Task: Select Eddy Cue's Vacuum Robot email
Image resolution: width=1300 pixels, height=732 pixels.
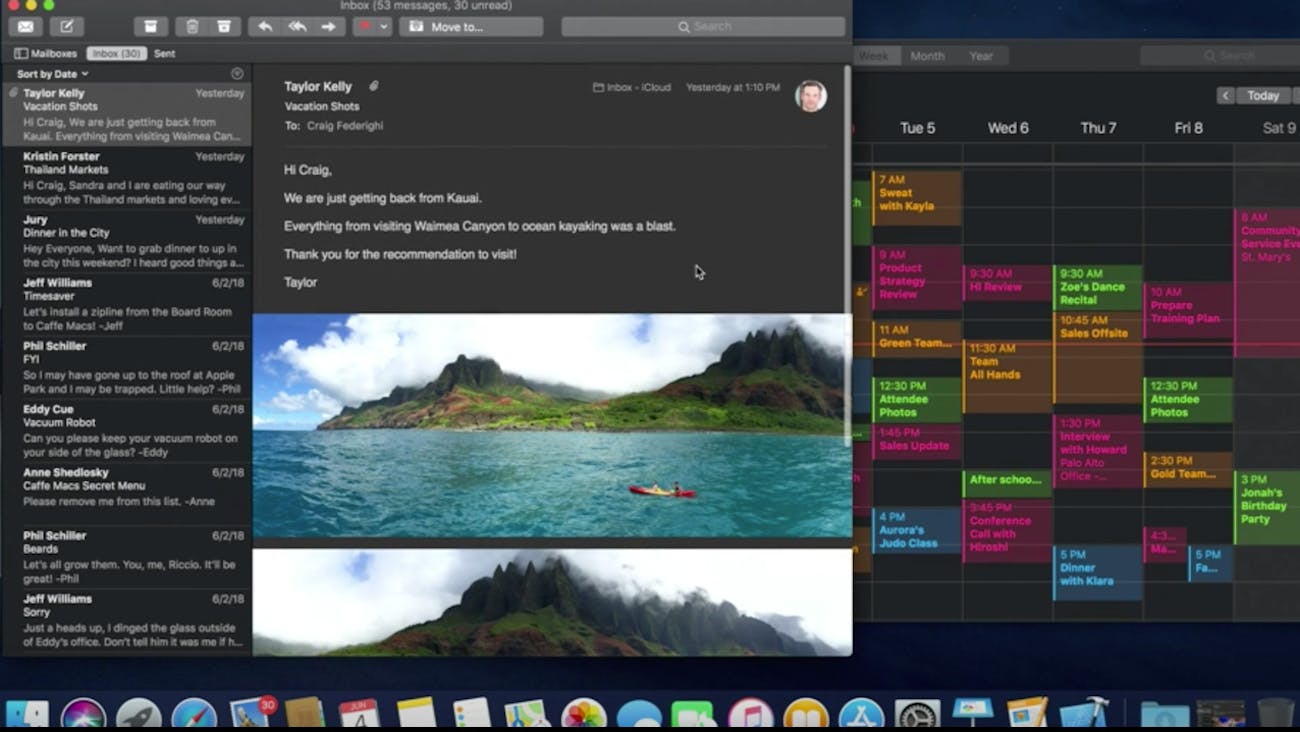Action: [x=127, y=430]
